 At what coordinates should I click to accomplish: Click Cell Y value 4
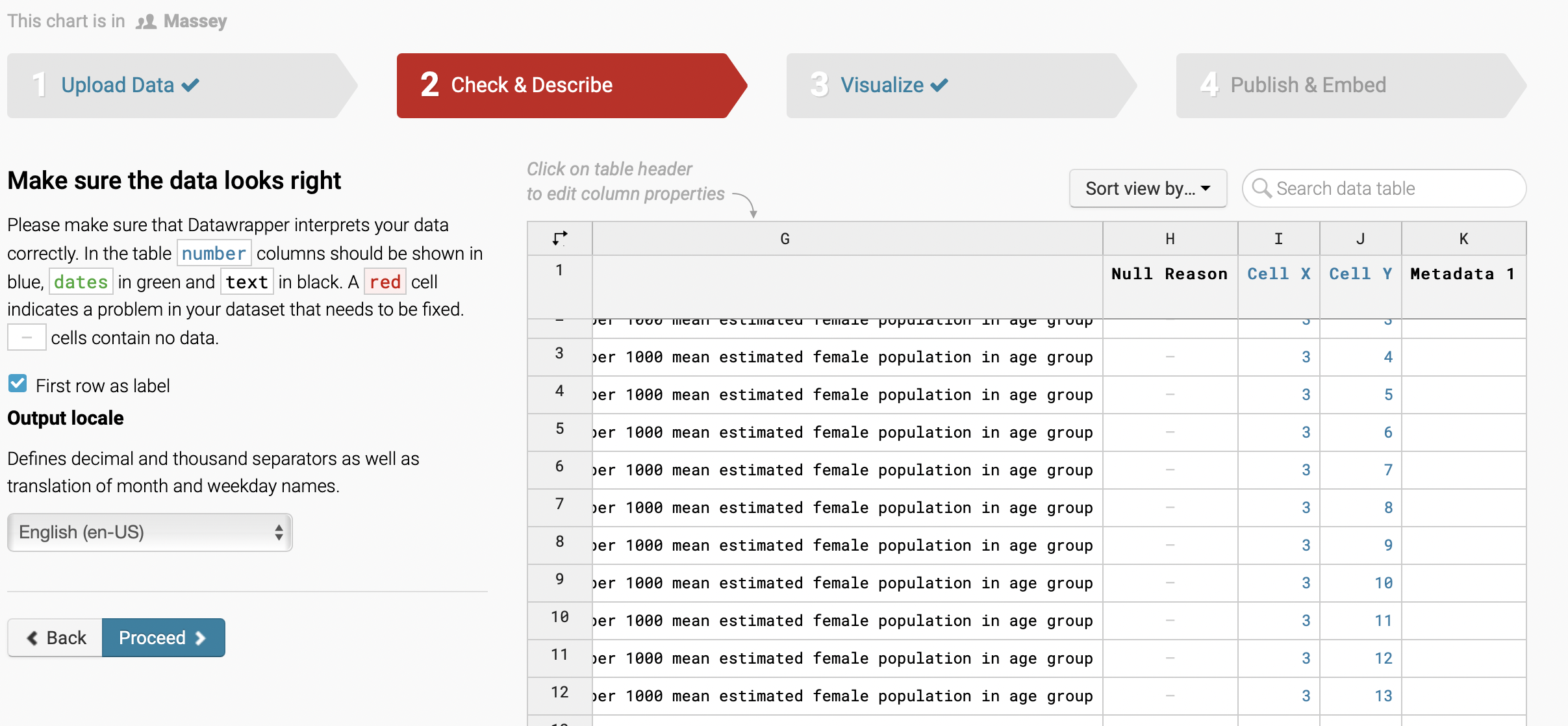click(x=1361, y=357)
